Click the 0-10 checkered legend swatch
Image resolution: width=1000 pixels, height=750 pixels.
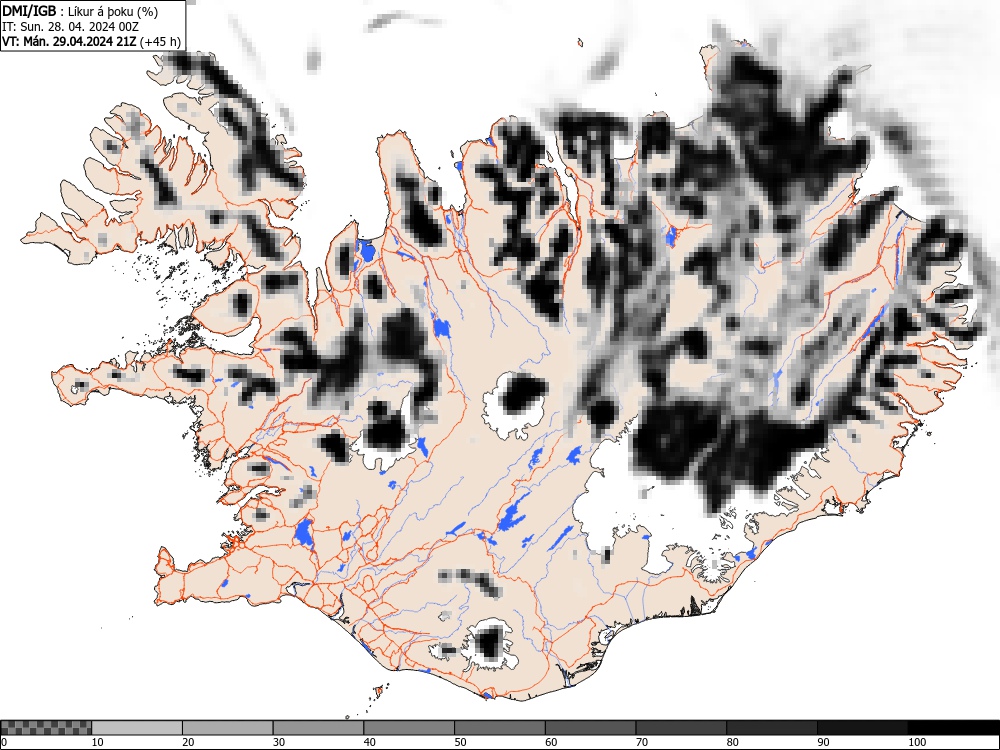[x=46, y=728]
